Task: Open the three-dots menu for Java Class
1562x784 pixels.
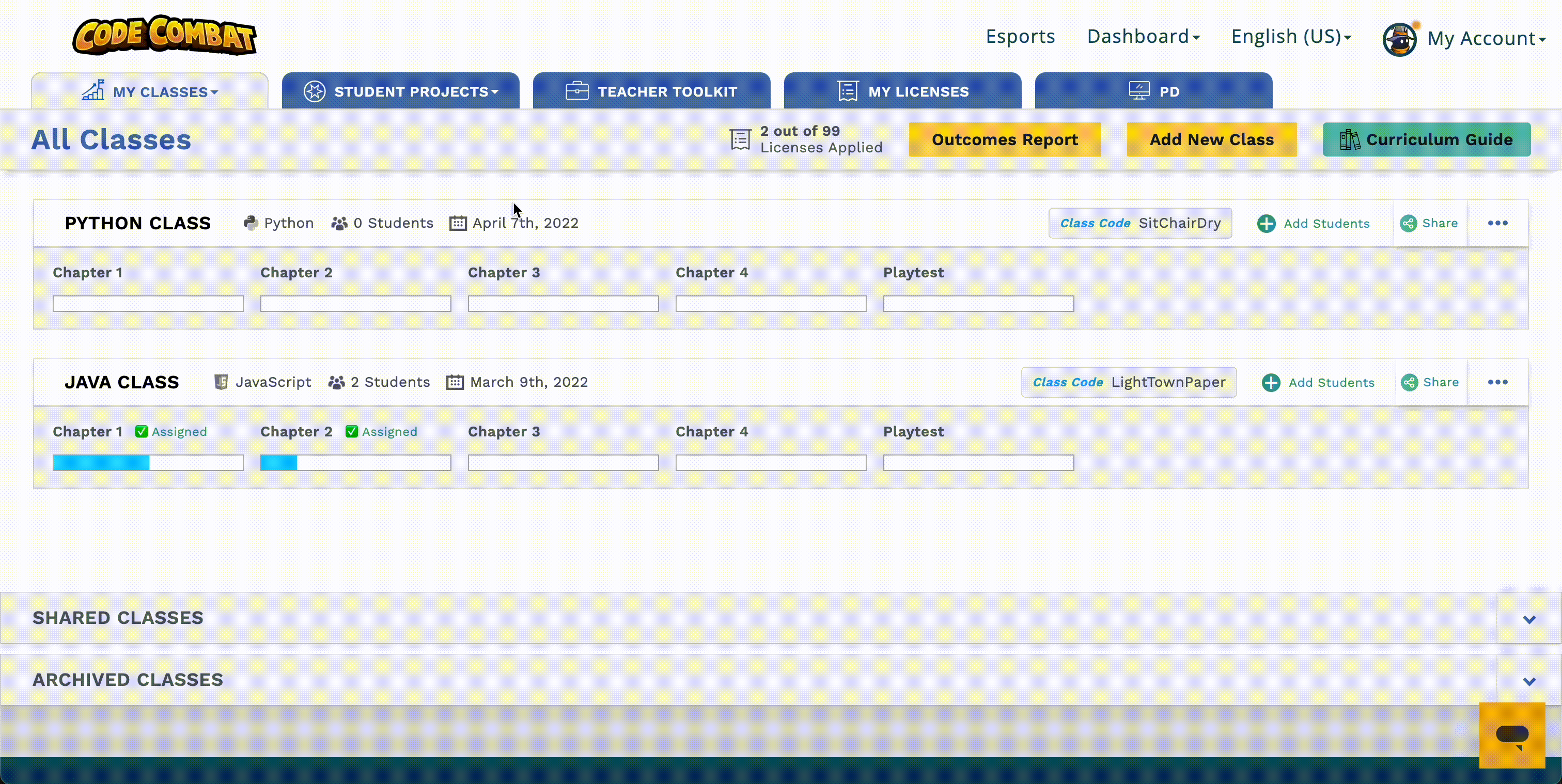Action: [x=1497, y=382]
